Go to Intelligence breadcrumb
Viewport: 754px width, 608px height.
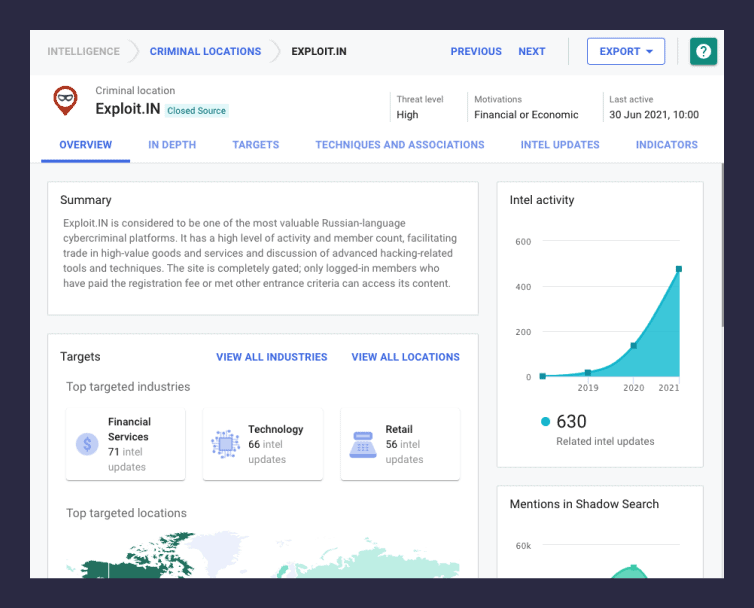(83, 51)
